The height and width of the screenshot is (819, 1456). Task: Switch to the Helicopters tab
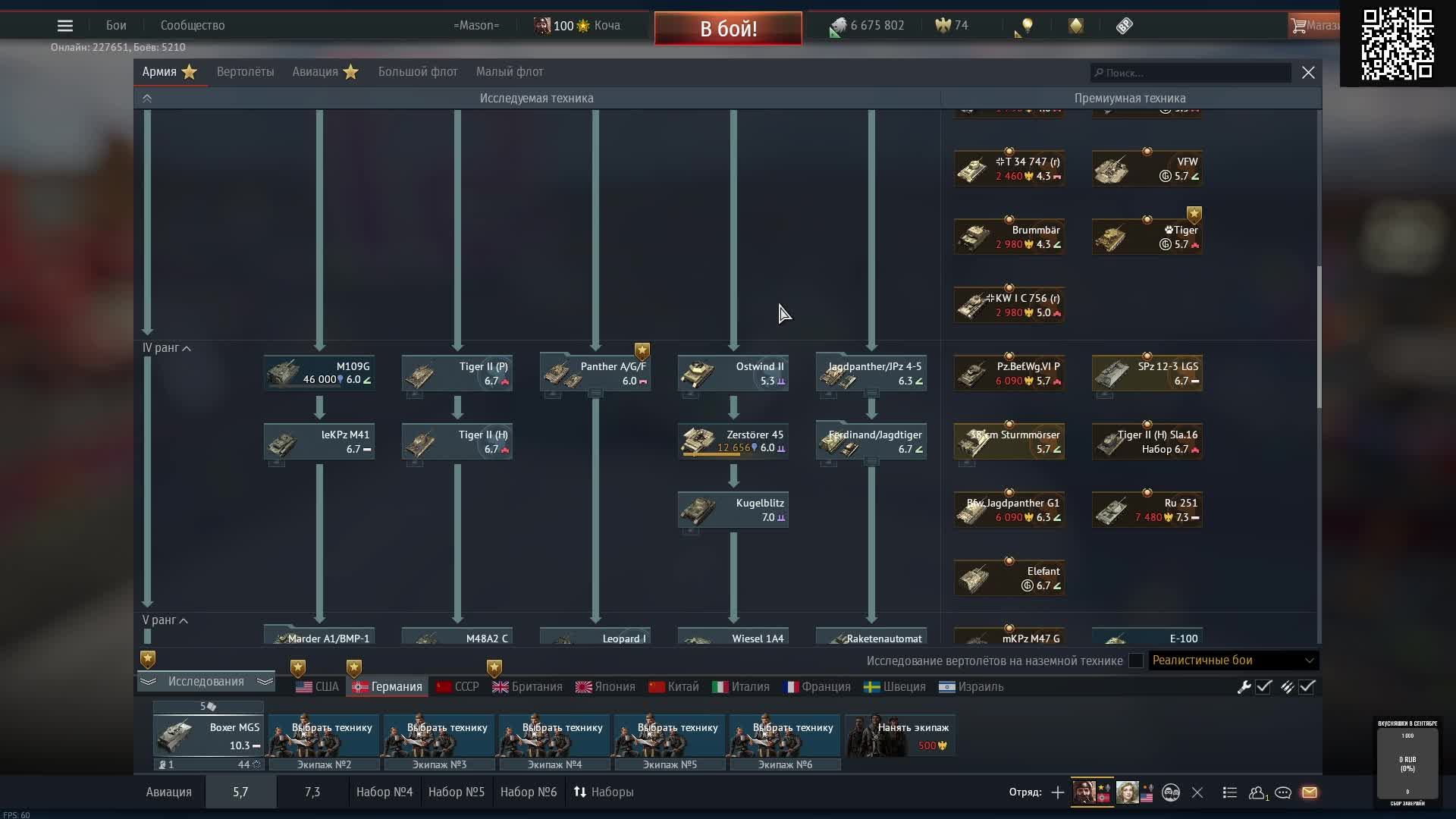tap(245, 72)
